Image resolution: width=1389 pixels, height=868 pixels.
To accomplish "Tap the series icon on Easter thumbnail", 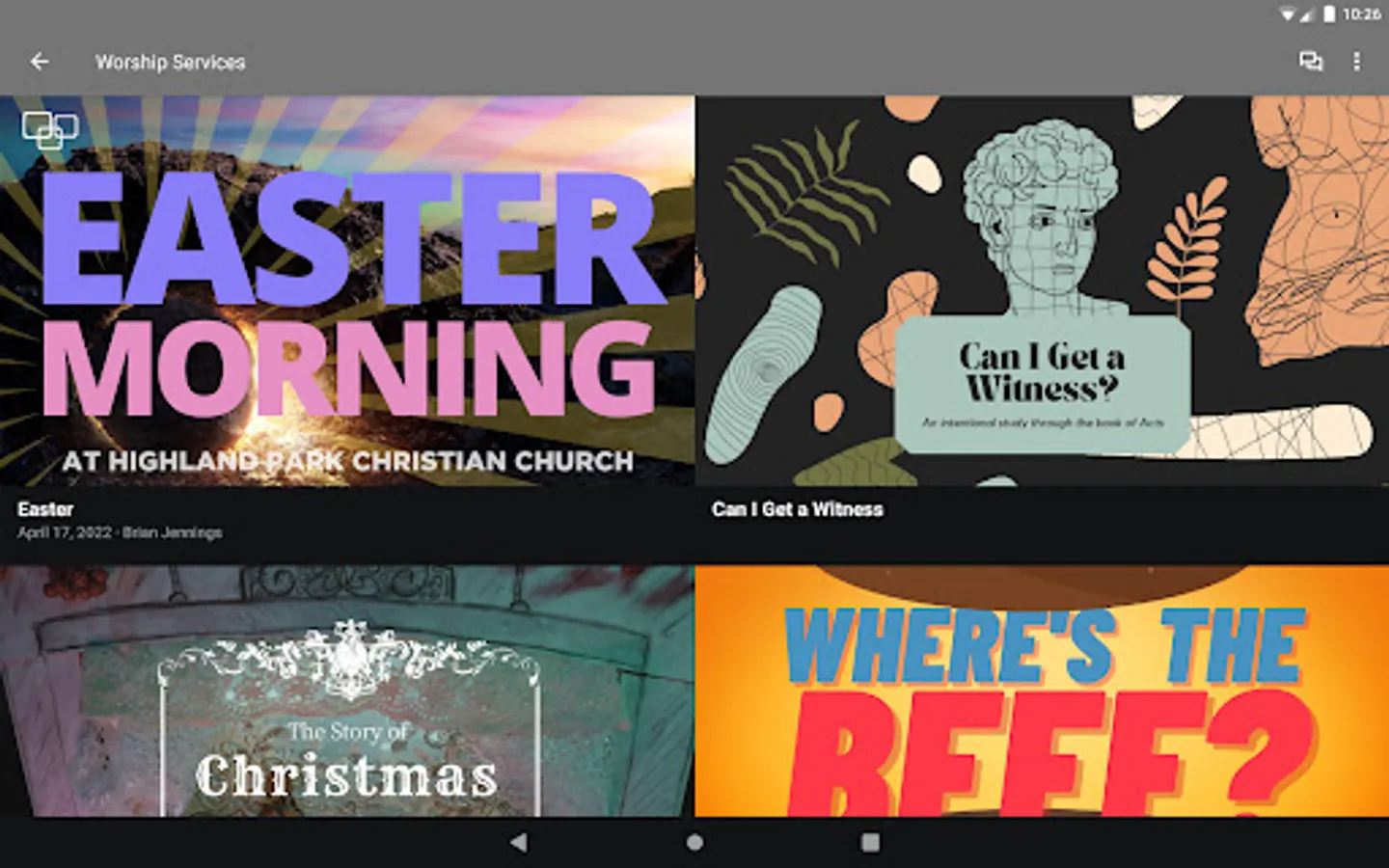I will (50, 130).
